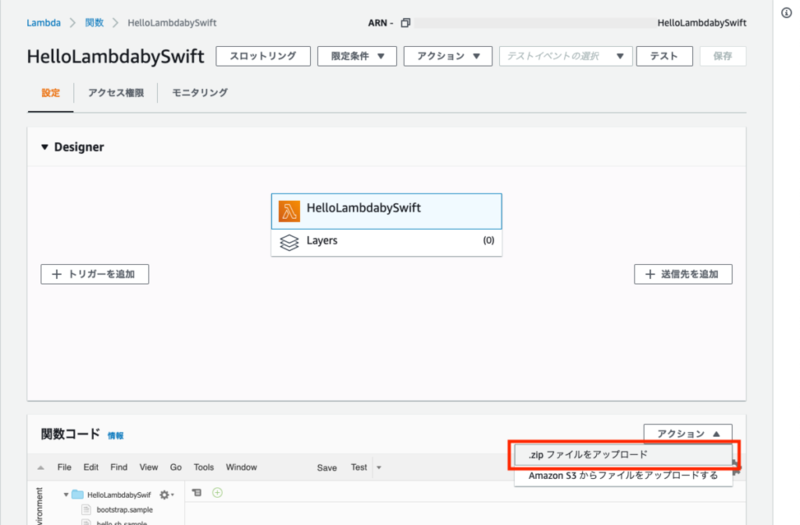Switch to the モニタリング tab
The height and width of the screenshot is (525, 800).
[199, 93]
